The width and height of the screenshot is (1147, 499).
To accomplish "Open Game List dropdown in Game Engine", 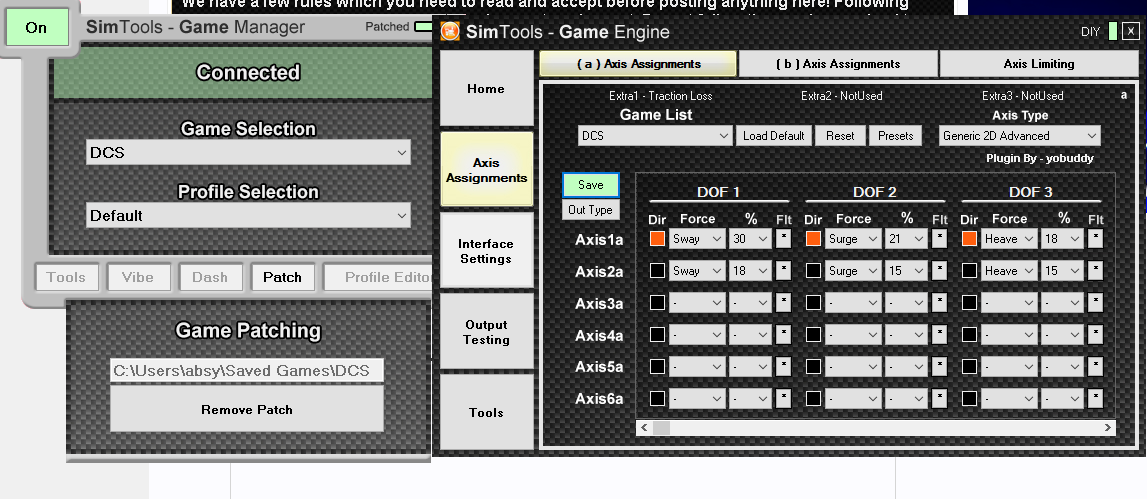I will (x=655, y=135).
